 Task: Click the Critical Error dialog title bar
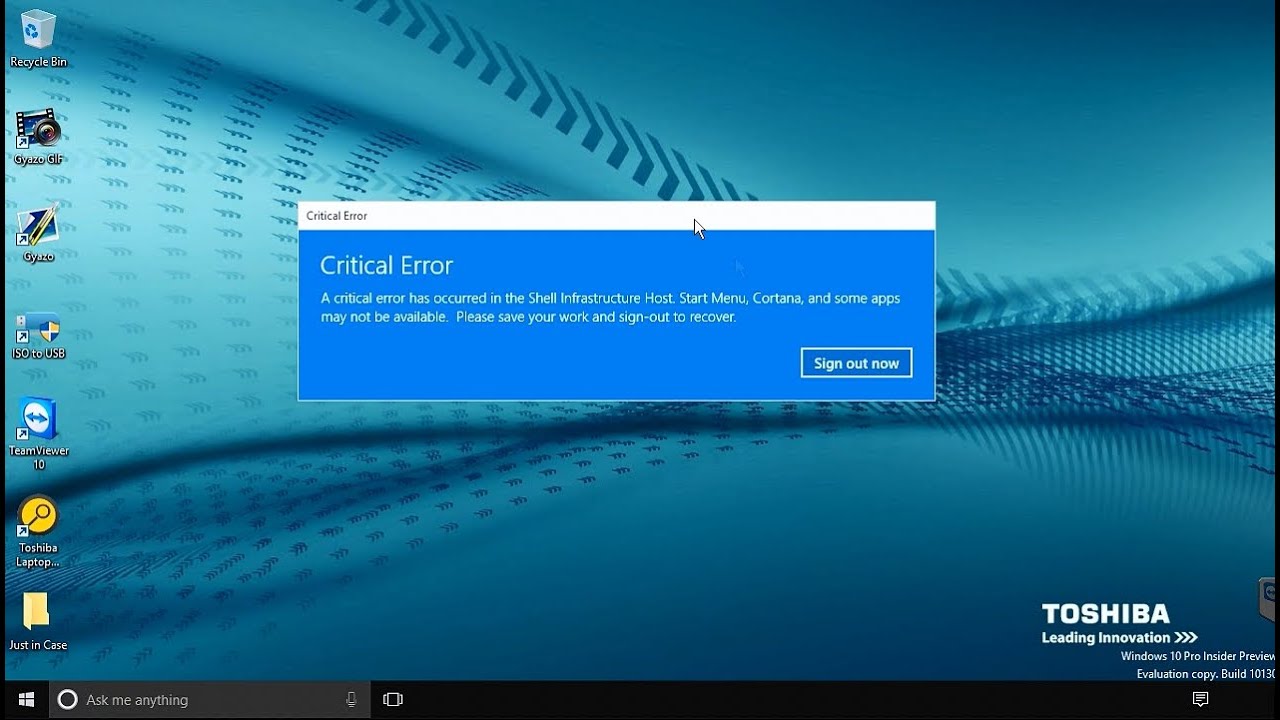point(616,216)
